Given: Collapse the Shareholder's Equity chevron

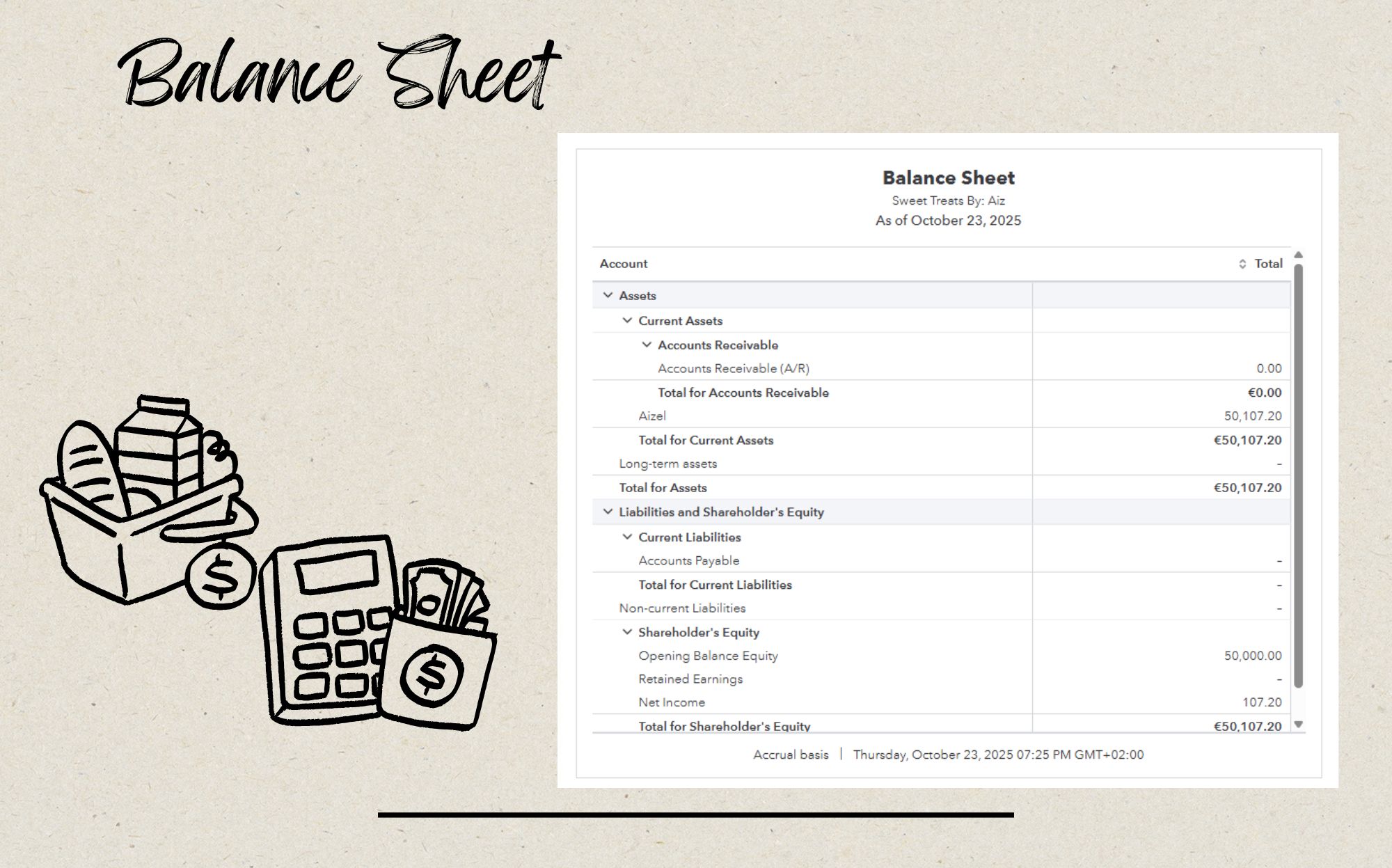Looking at the screenshot, I should [x=627, y=632].
